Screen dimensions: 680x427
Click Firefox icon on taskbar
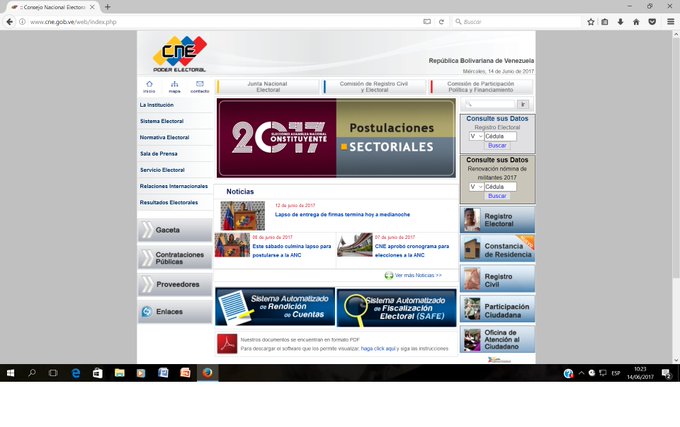tap(207, 373)
